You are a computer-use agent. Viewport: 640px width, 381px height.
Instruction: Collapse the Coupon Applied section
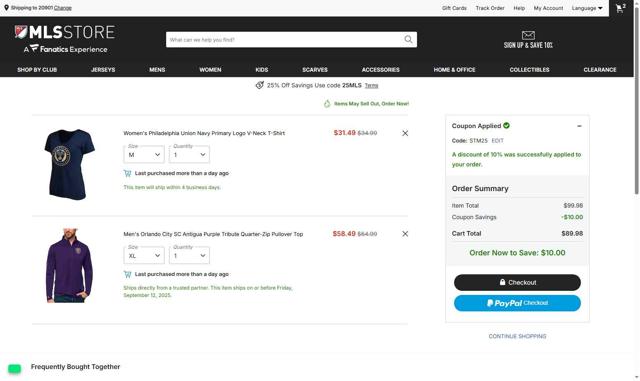tap(579, 126)
